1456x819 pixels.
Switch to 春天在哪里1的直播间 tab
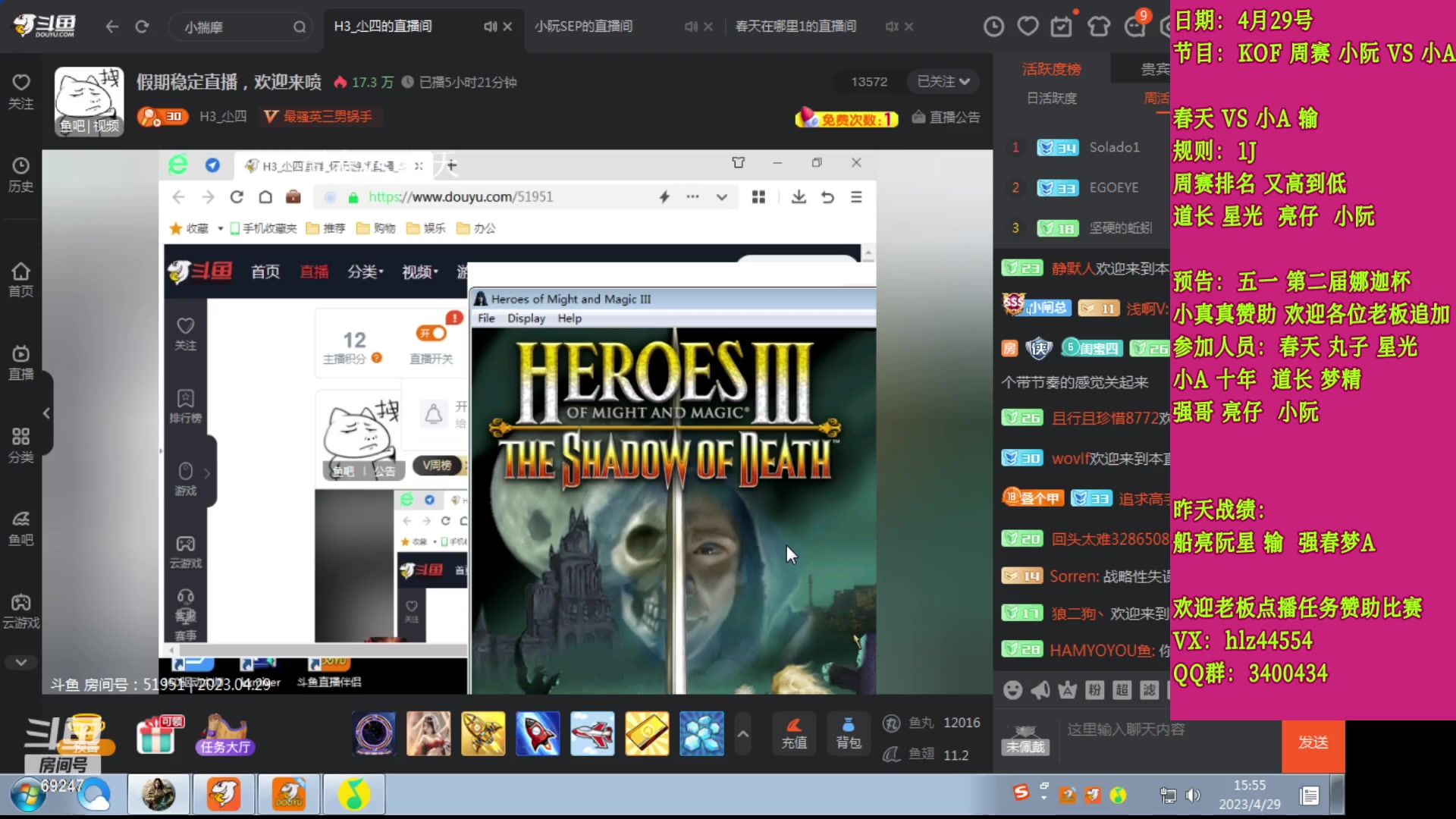click(x=795, y=27)
